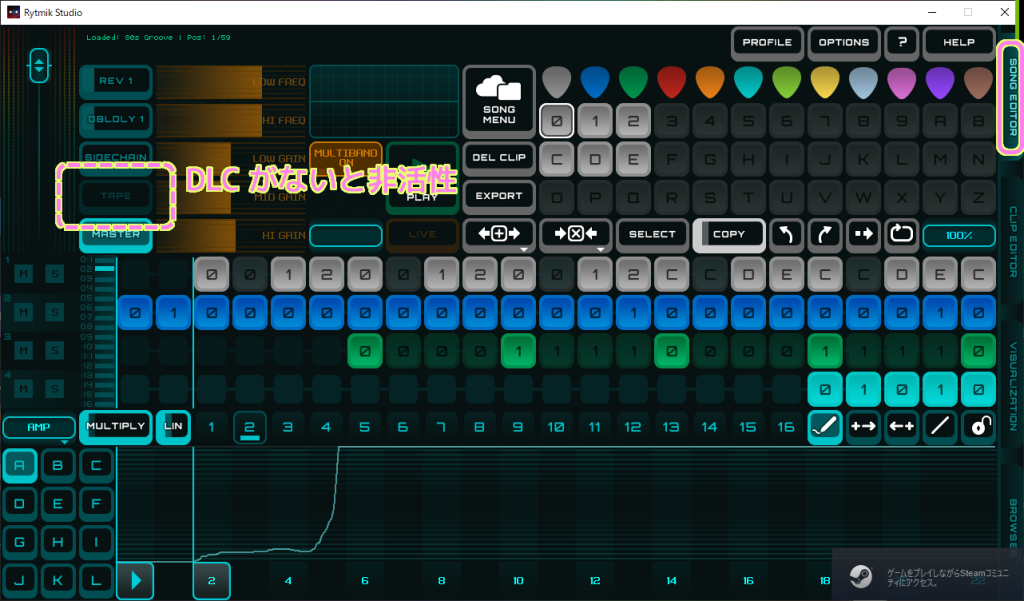Select the red guitar pick
Screen dimensions: 1024x601
click(x=671, y=82)
